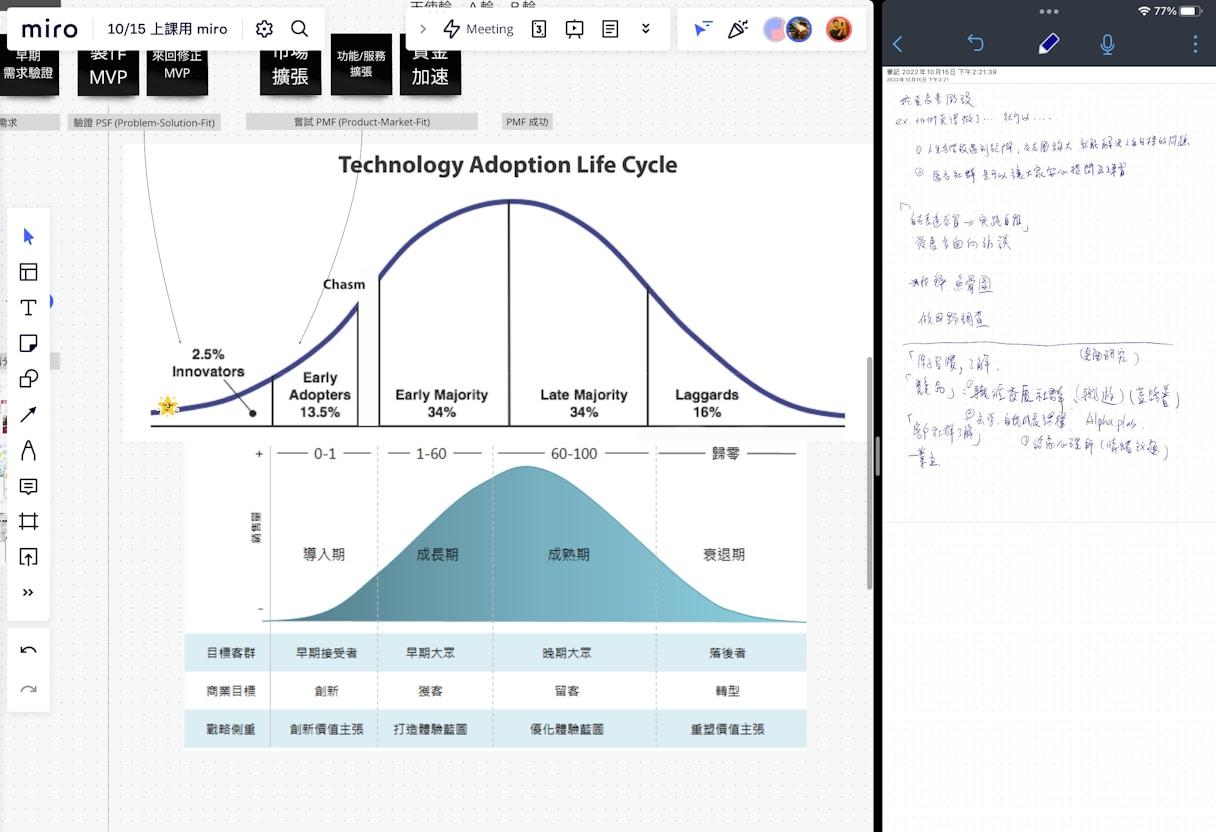Open the Sticky note tool

click(28, 342)
